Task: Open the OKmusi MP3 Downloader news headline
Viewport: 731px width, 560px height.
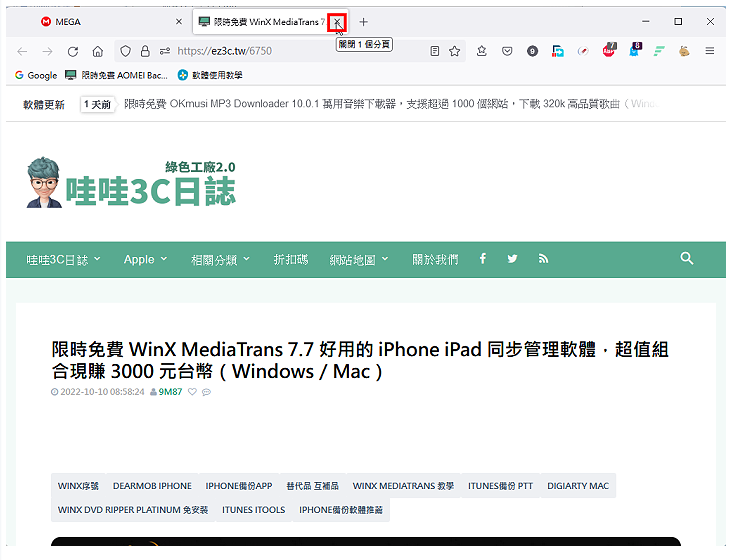Action: coord(392,104)
